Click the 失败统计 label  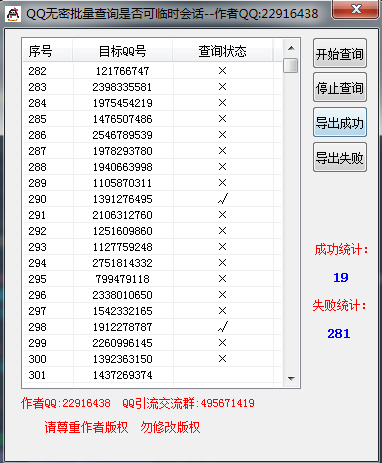coord(339,305)
